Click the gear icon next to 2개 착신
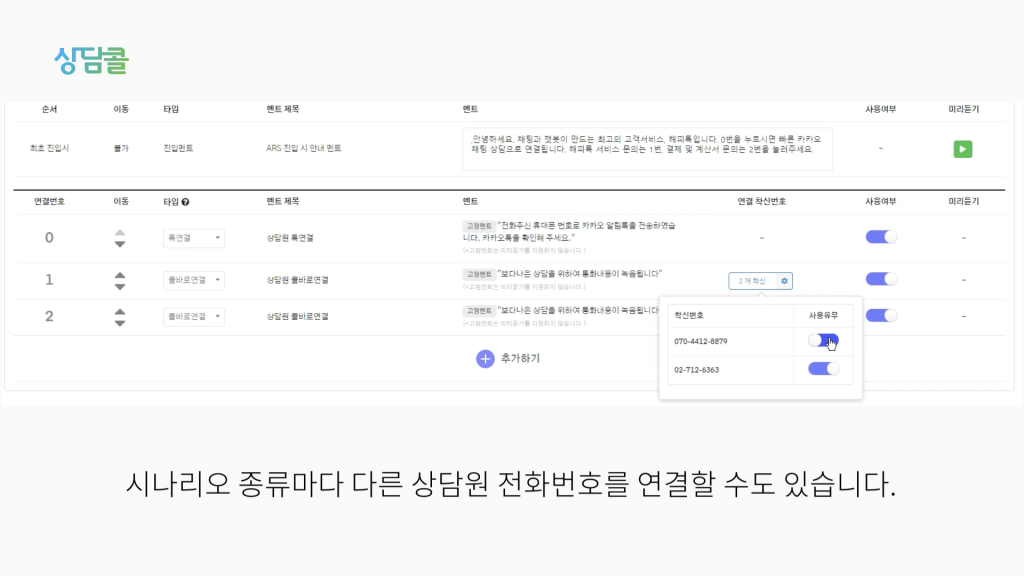This screenshot has width=1024, height=576. [784, 281]
